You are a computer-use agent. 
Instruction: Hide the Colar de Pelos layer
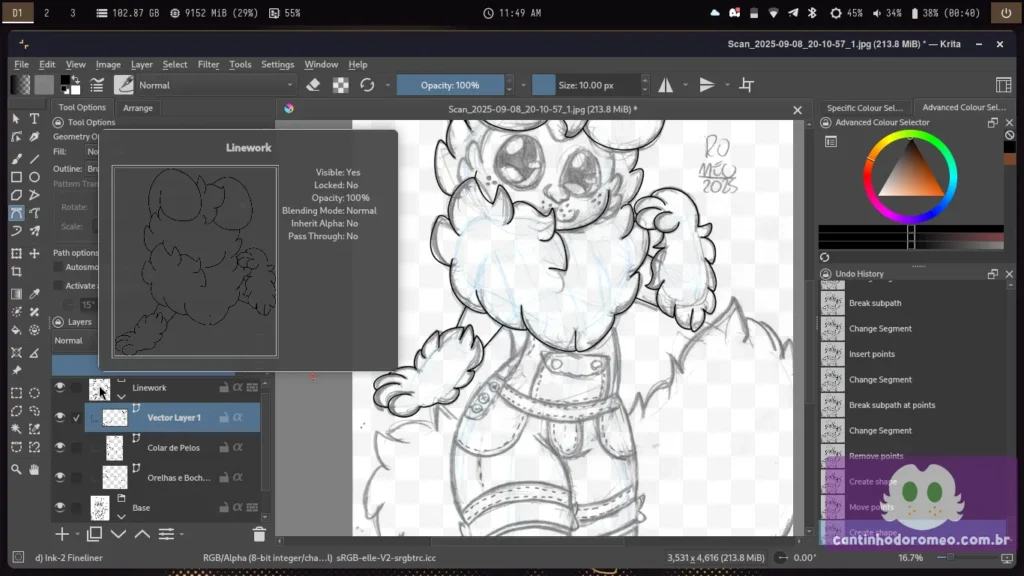(x=59, y=447)
